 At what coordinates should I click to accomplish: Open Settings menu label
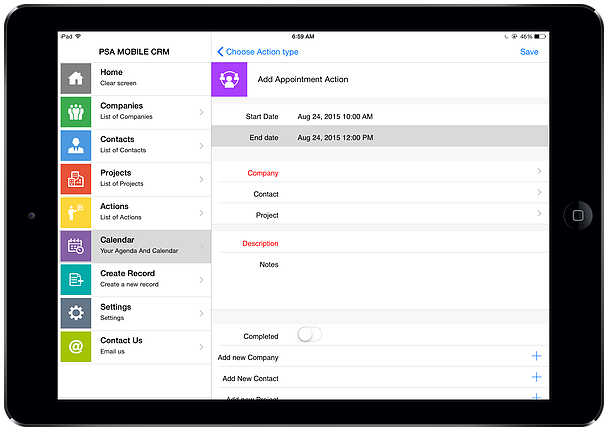click(x=116, y=307)
